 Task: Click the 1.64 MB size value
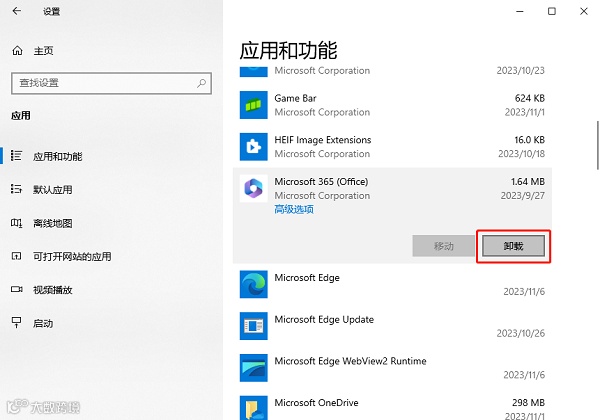pos(528,182)
